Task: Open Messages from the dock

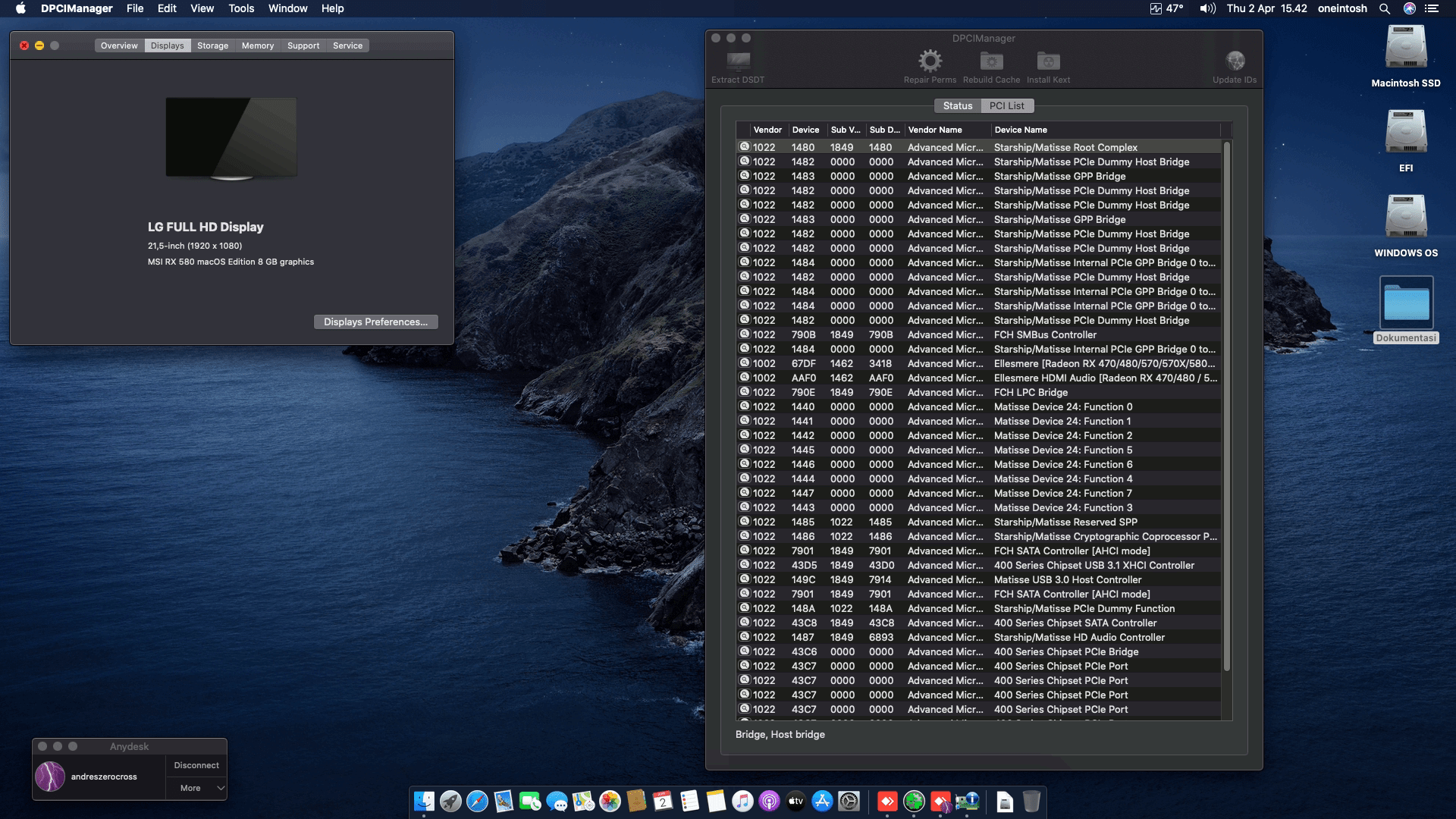Action: (557, 801)
